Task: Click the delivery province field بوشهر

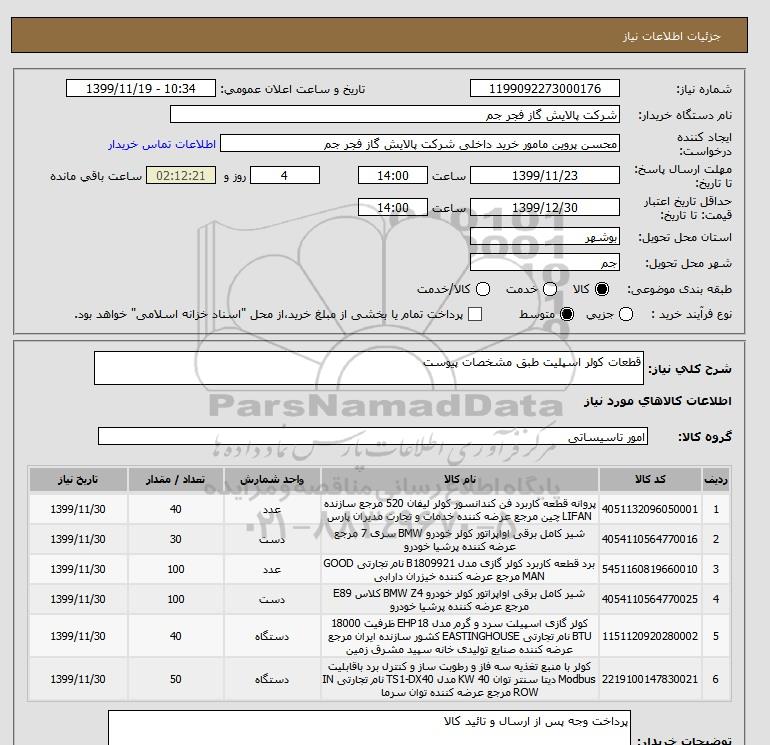Action: coord(545,237)
